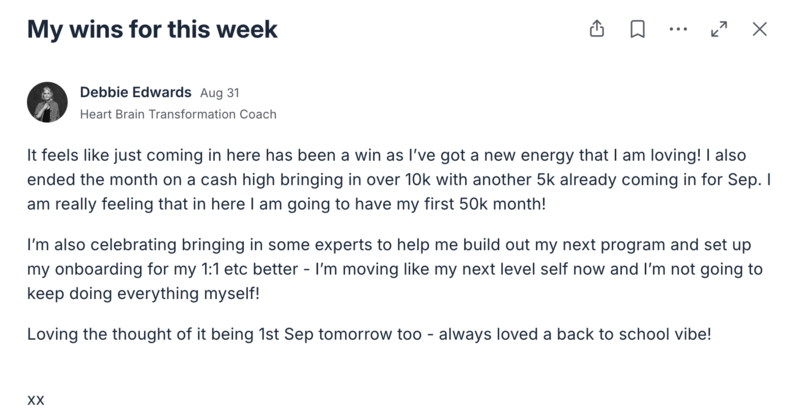Click the line about 1st Sep tomorrow
800x419 pixels.
(368, 334)
